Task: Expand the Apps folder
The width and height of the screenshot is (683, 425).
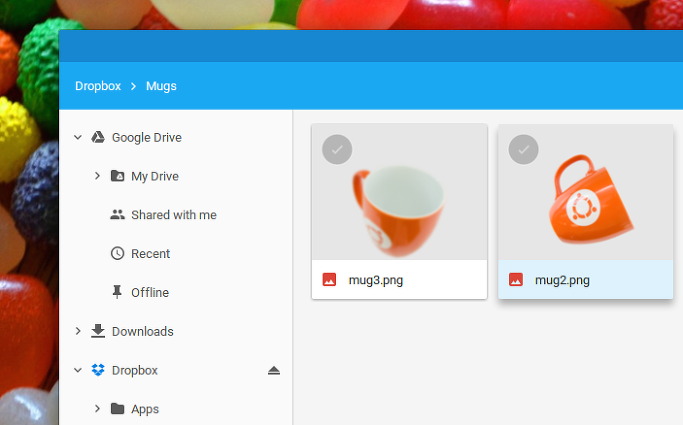Action: coord(97,409)
